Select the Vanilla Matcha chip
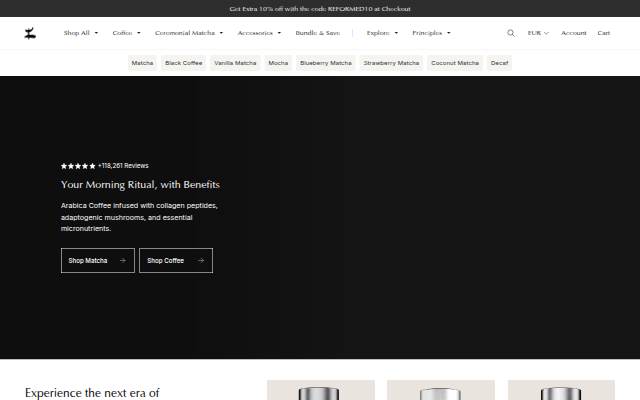640x400 pixels. pos(235,63)
